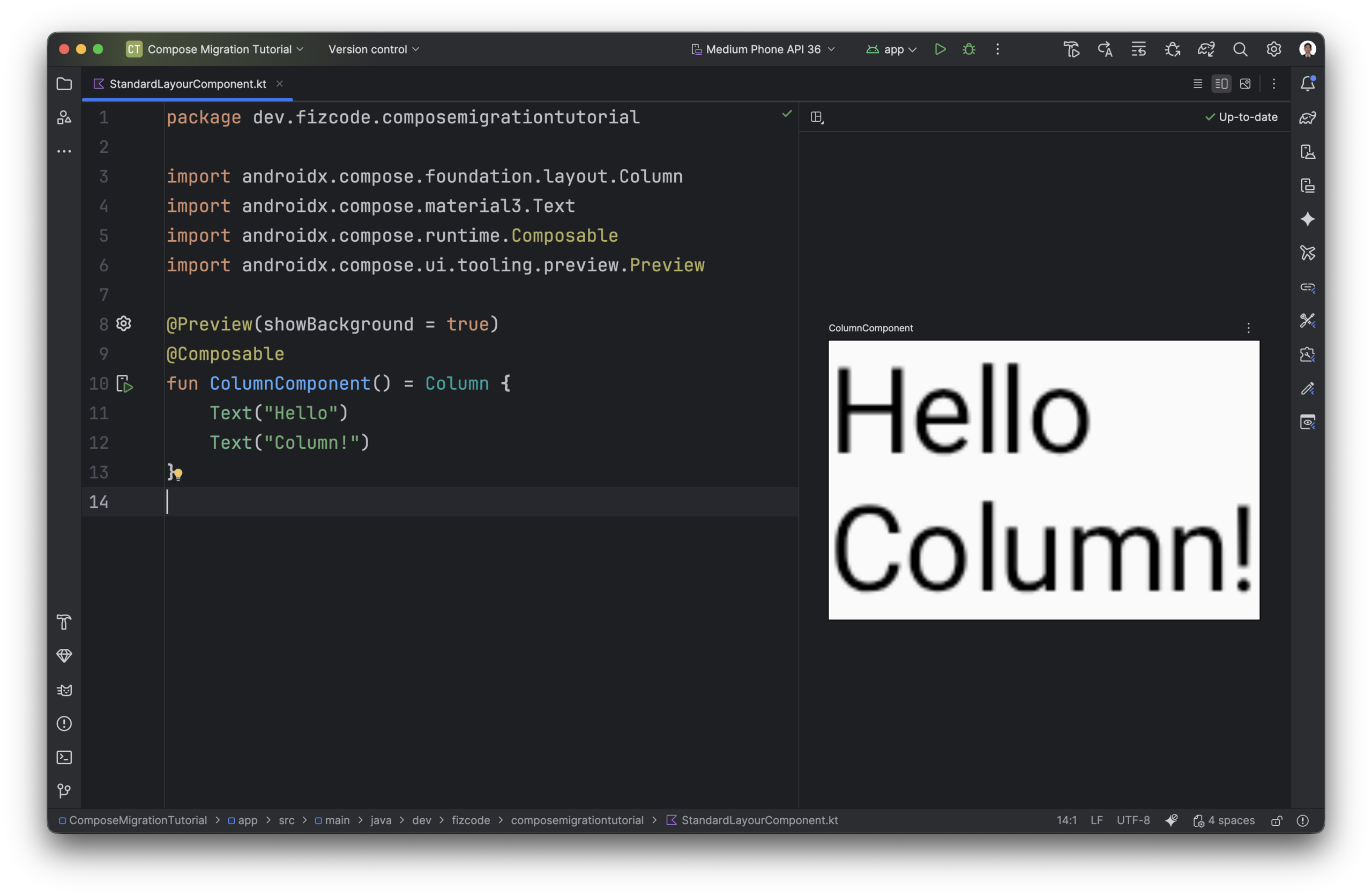This screenshot has height=896, width=1372.
Task: Click the 14:1 caret position indicator
Action: click(1067, 820)
